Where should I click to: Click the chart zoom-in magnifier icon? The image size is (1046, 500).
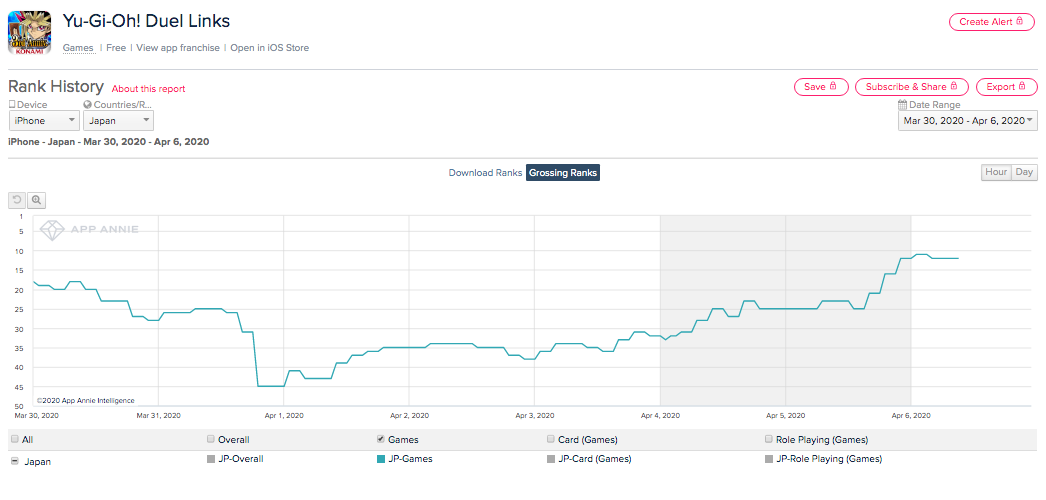[37, 199]
